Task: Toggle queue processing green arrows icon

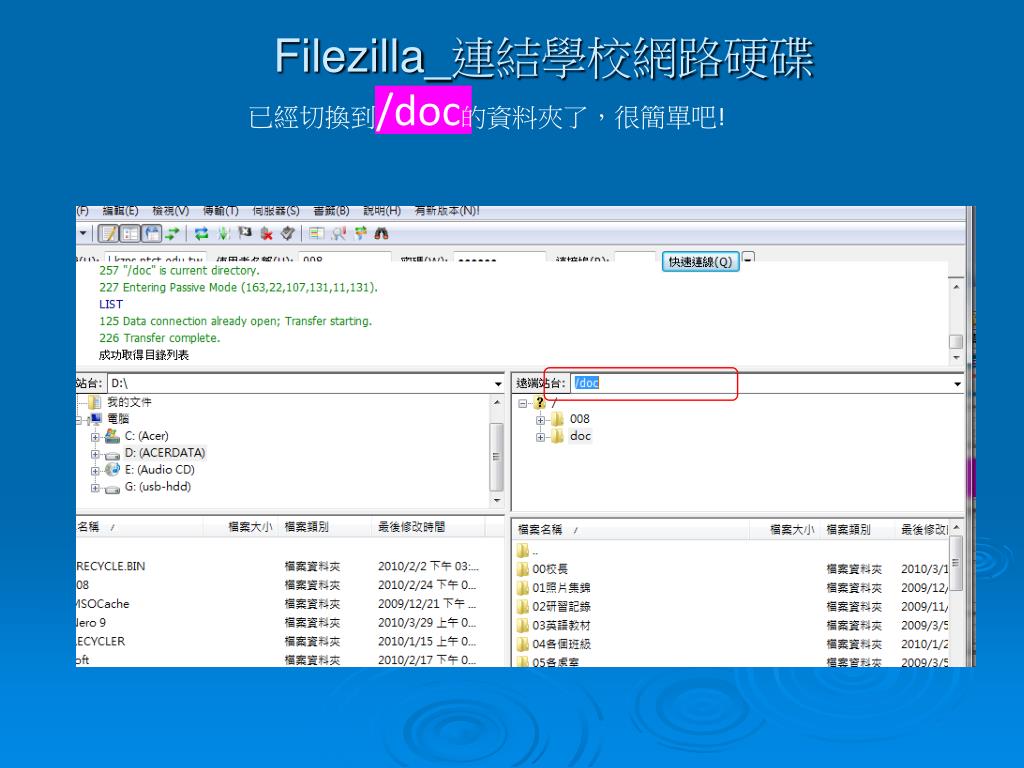Action: (x=223, y=234)
